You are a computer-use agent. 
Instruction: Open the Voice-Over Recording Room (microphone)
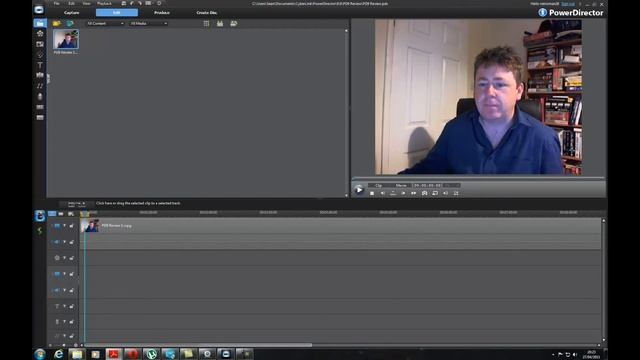tap(40, 97)
